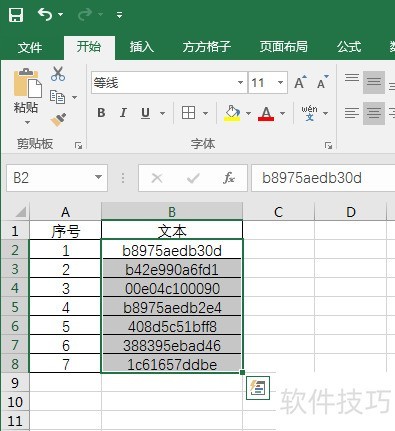The width and height of the screenshot is (395, 431).
Task: Open the Underline style dropdown arrow
Action: click(162, 113)
